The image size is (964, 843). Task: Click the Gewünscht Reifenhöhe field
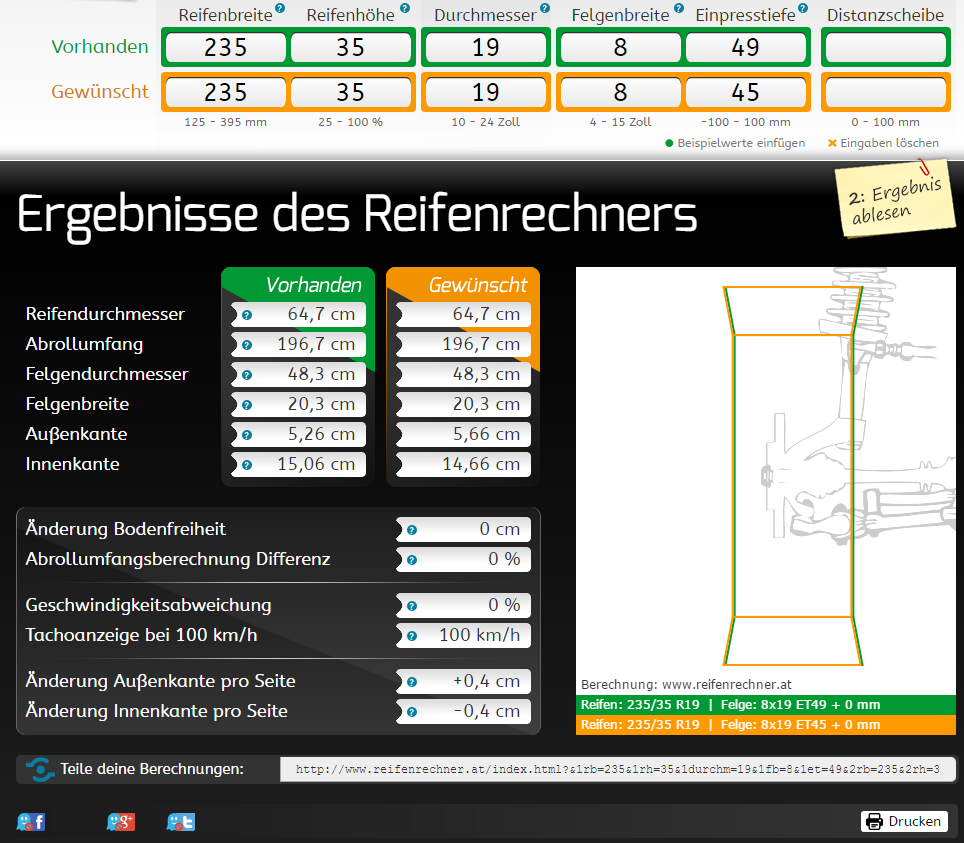pyautogui.click(x=350, y=92)
